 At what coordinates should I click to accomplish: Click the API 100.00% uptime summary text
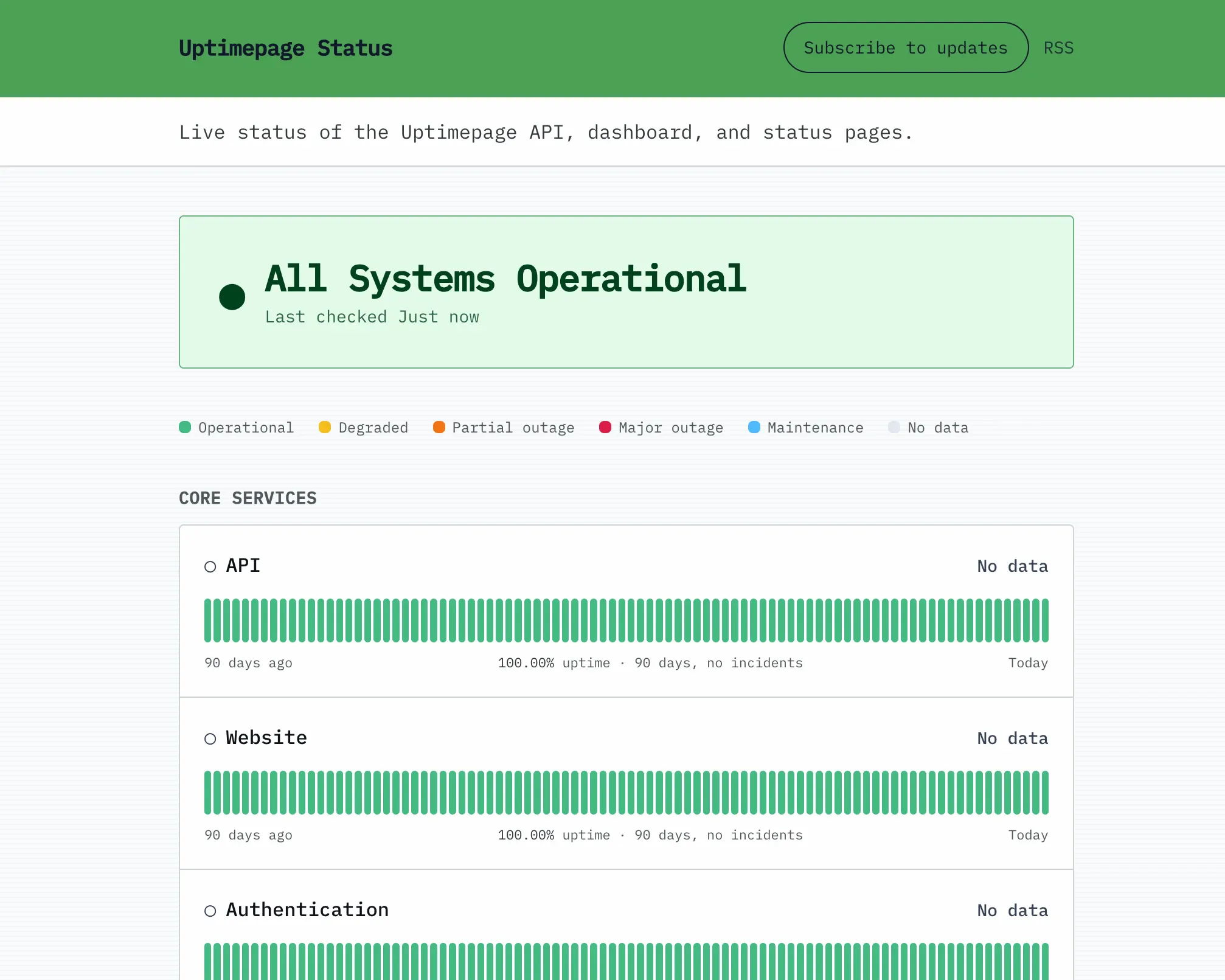[650, 663]
